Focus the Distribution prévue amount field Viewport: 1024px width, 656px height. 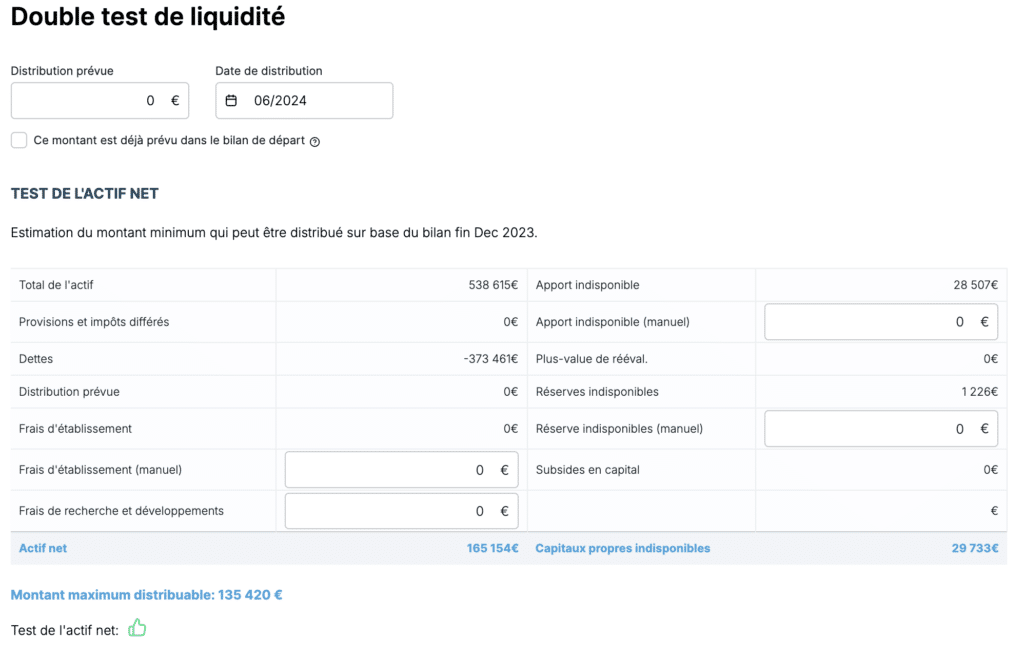click(x=100, y=101)
